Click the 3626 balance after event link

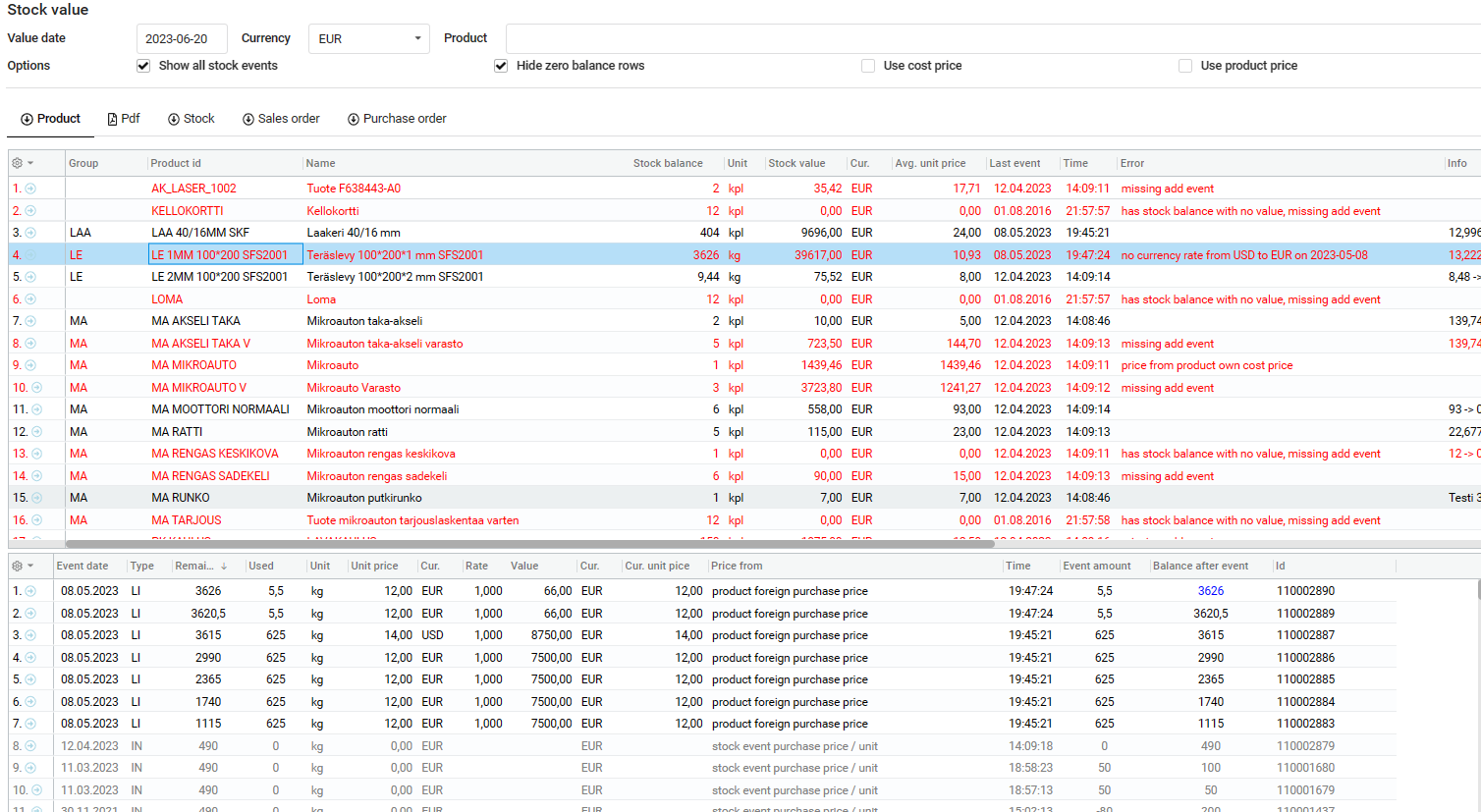click(x=1210, y=591)
